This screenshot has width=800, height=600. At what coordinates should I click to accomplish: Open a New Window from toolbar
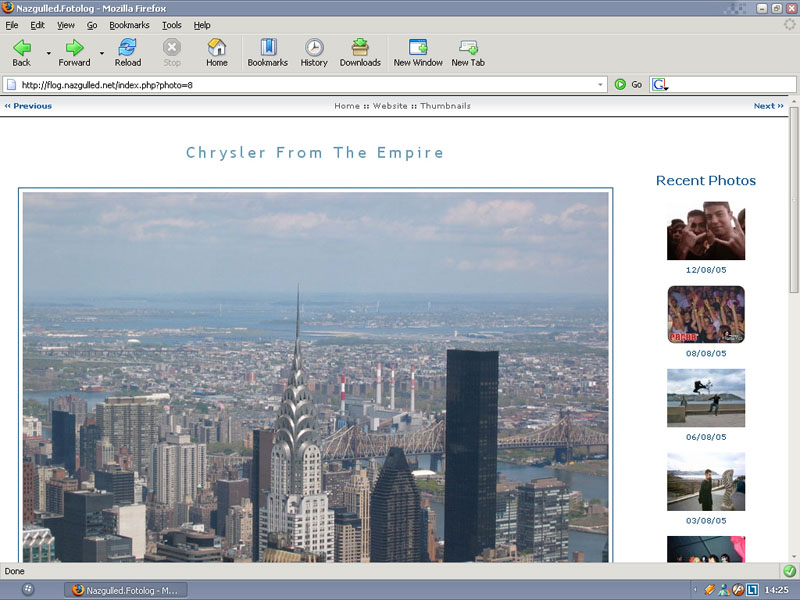(x=418, y=53)
